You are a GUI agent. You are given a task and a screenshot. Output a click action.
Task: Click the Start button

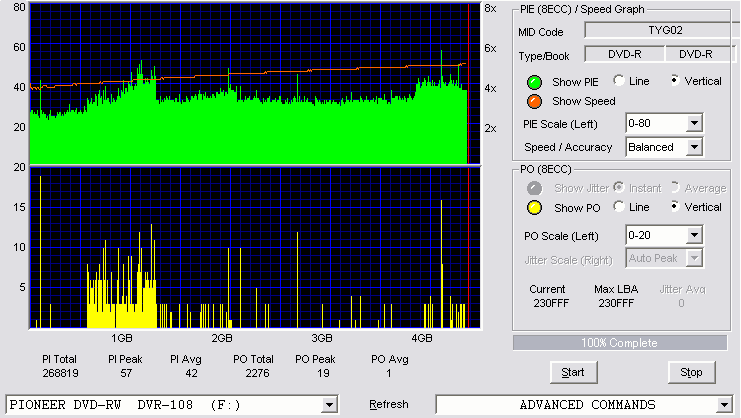tap(574, 372)
